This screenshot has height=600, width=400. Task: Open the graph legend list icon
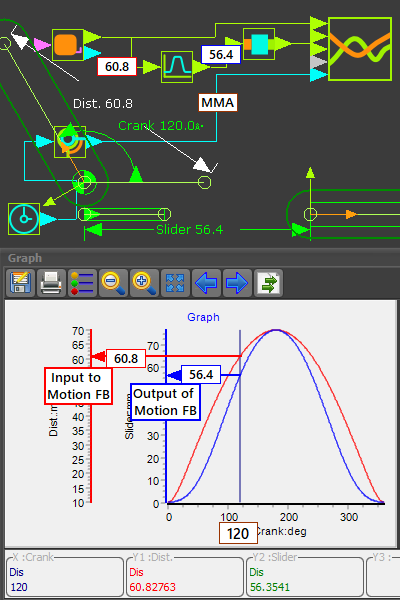point(82,283)
